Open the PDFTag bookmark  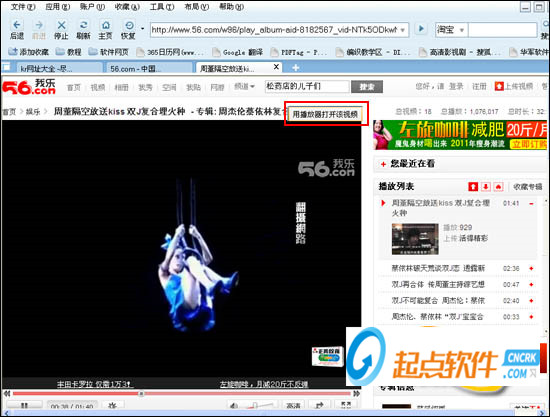pyautogui.click(x=300, y=52)
